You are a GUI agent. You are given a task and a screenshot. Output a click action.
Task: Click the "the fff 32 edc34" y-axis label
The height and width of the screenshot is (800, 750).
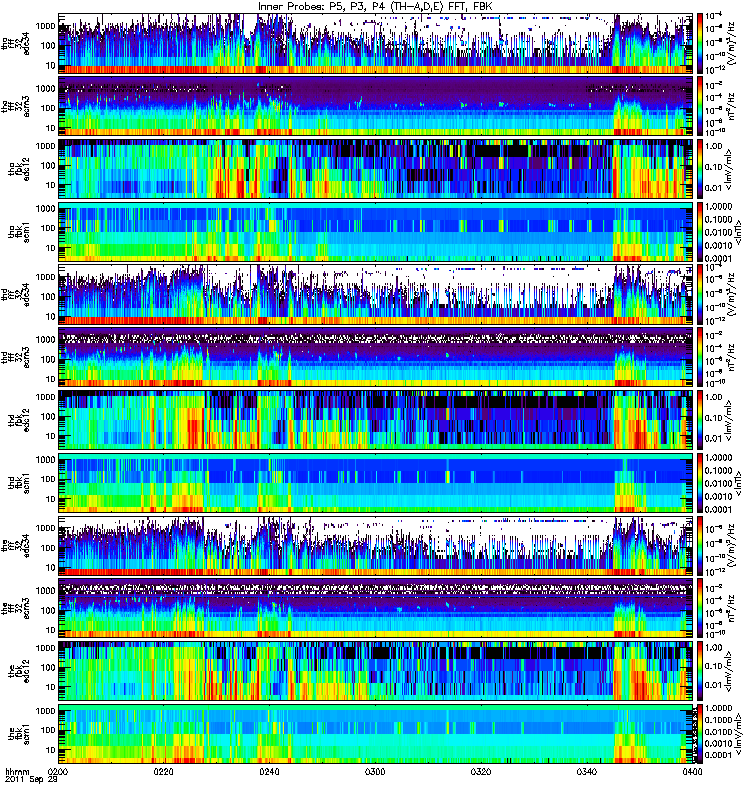(x=15, y=546)
